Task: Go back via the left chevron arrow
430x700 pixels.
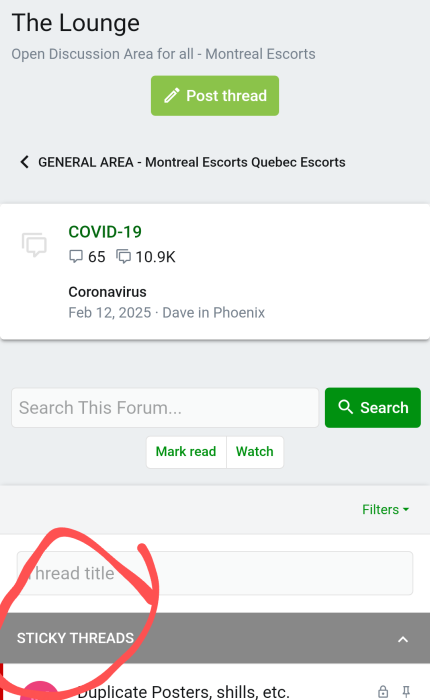Action: click(25, 162)
